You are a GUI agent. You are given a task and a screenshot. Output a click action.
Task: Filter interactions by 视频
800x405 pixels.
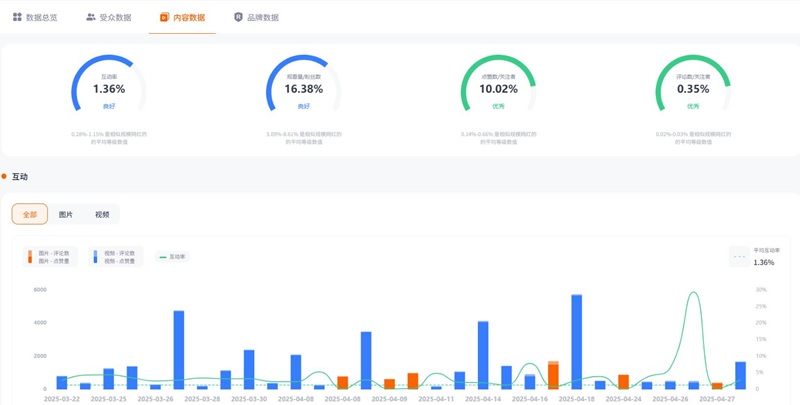[102, 214]
